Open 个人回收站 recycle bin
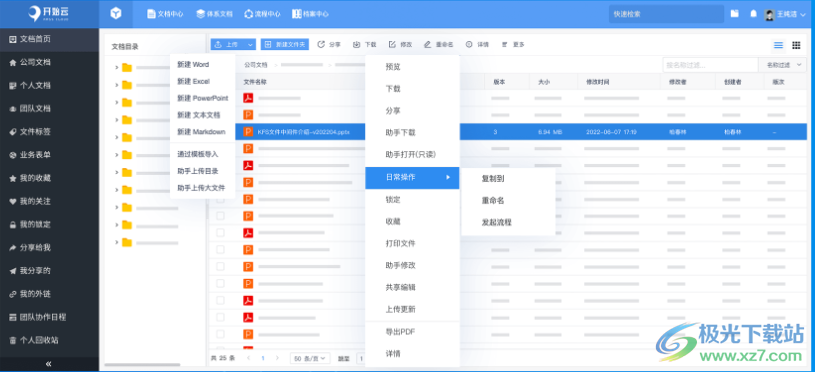815x372 pixels. point(49,340)
